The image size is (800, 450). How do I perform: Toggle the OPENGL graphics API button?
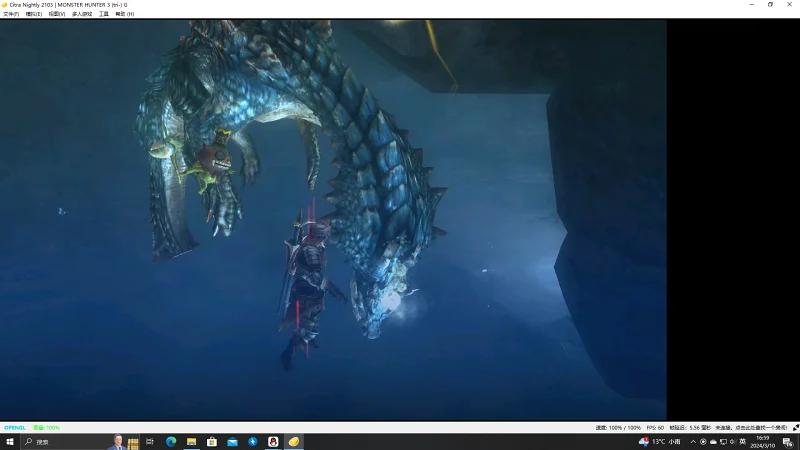pos(14,428)
